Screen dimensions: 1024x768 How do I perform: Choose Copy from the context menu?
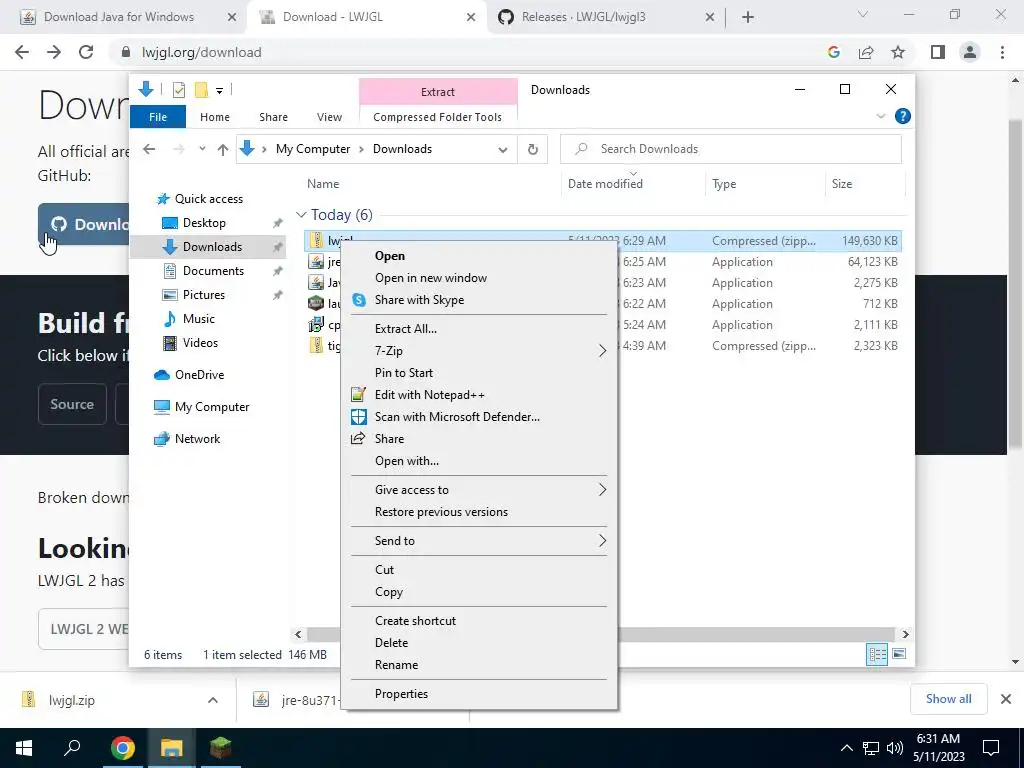point(389,592)
